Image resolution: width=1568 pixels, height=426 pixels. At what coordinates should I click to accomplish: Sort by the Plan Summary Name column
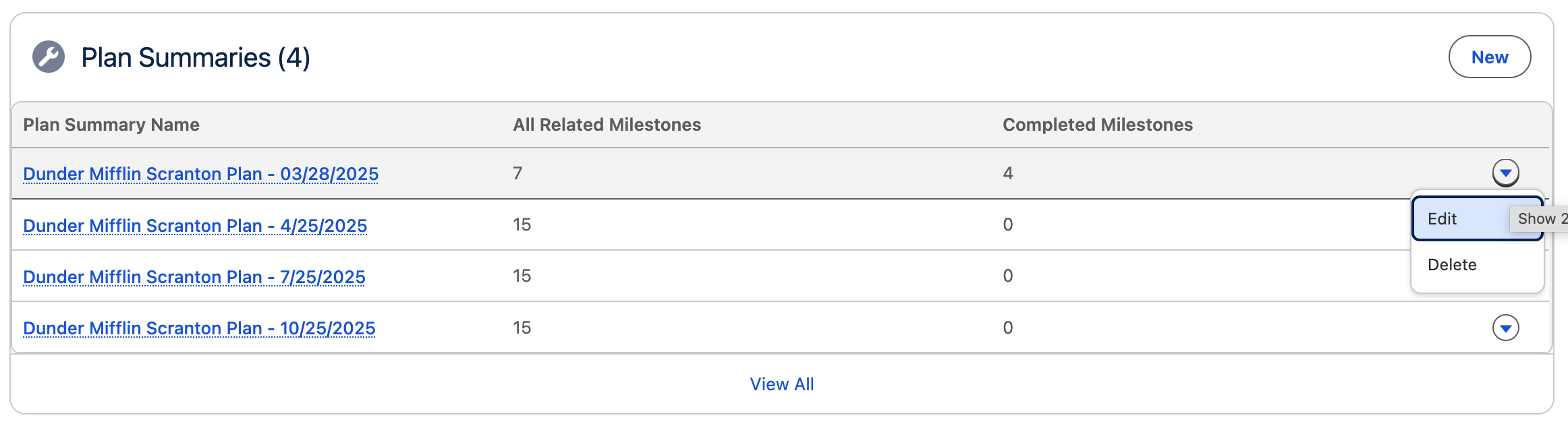click(x=111, y=125)
